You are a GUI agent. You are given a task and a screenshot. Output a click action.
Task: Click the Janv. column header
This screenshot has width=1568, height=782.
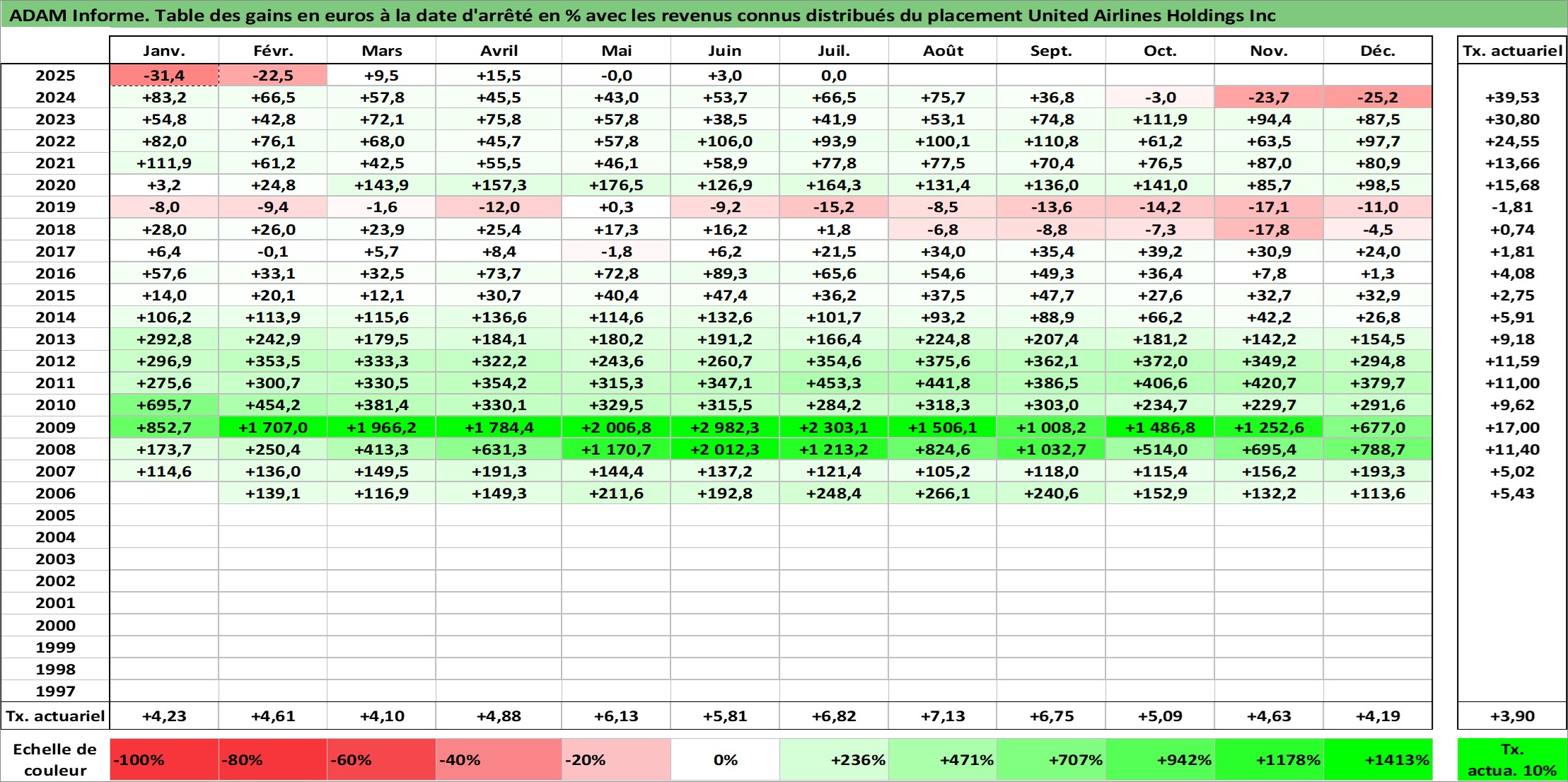[x=164, y=50]
